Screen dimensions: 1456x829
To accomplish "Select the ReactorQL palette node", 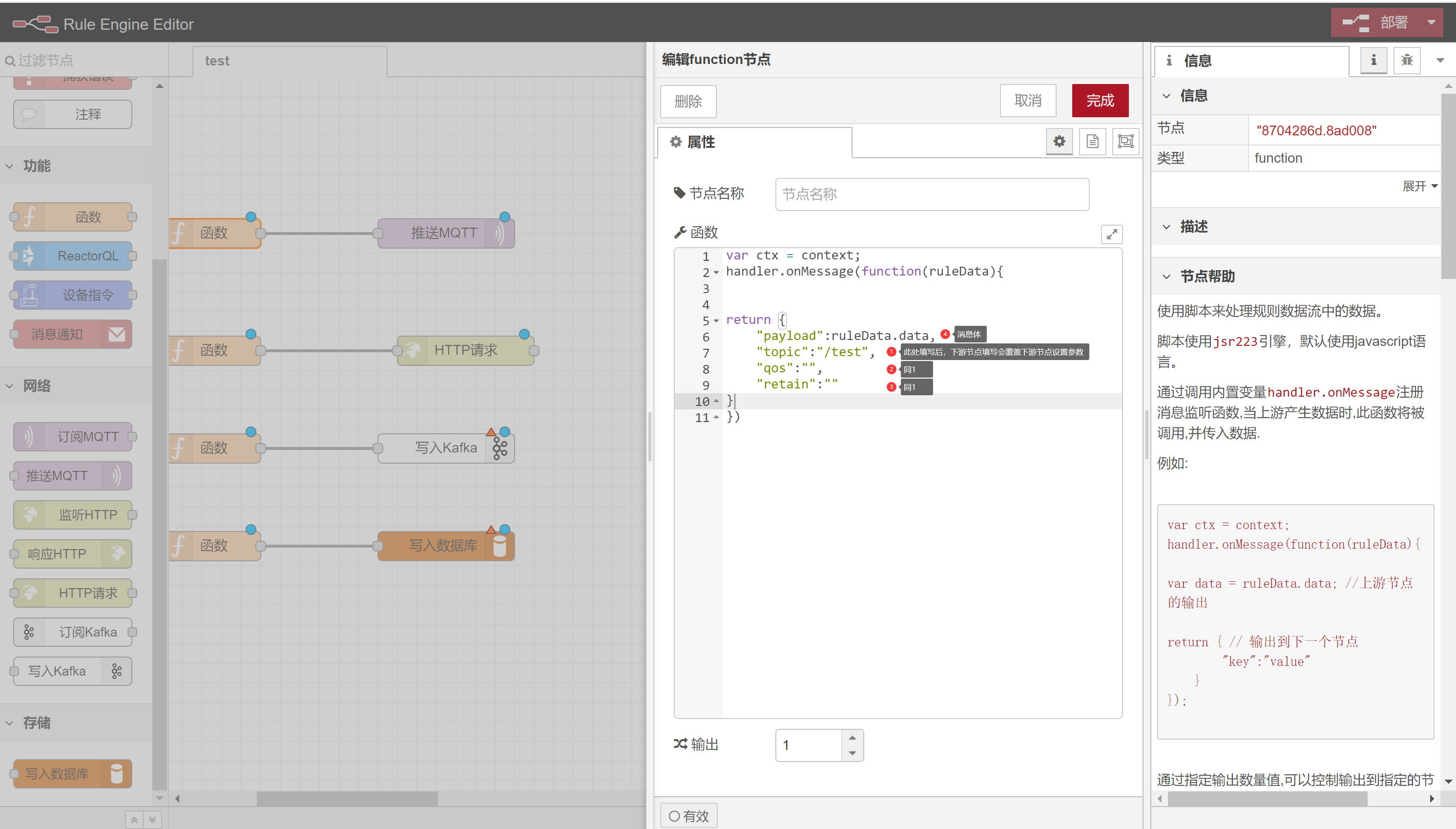I will [x=73, y=256].
